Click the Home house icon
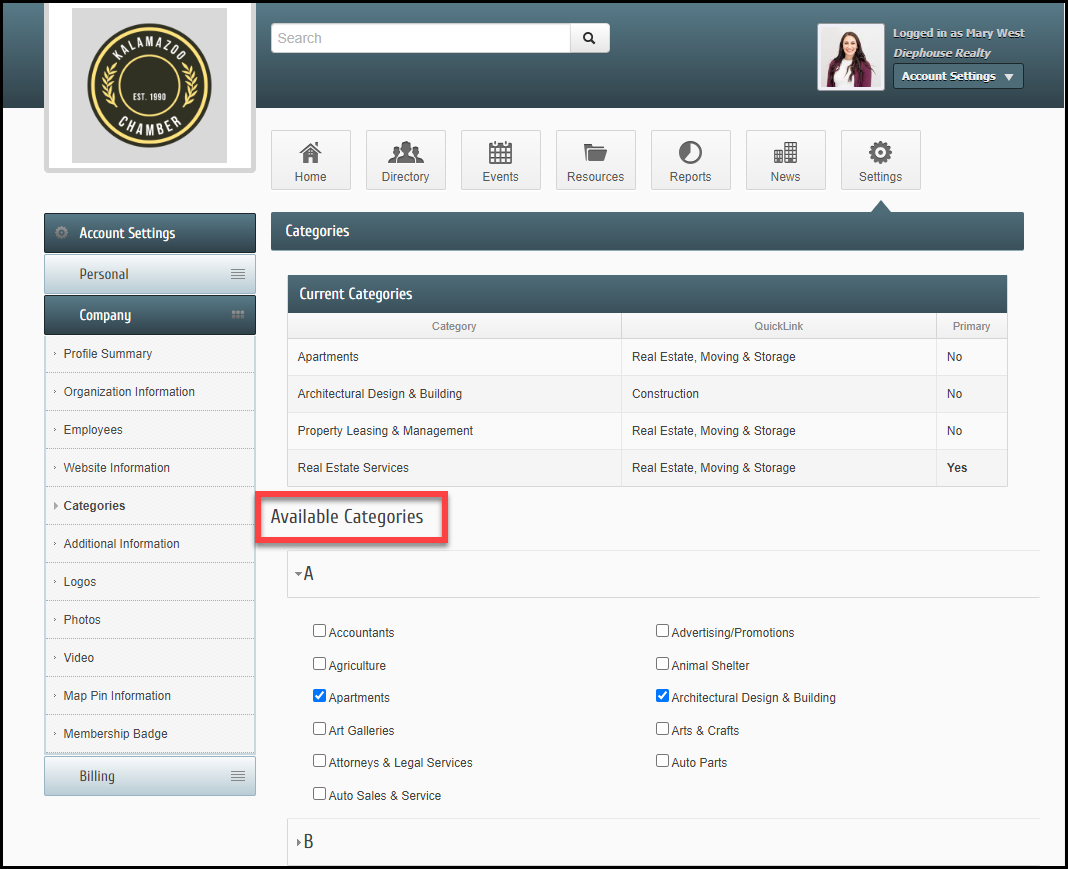1068x869 pixels. (310, 153)
